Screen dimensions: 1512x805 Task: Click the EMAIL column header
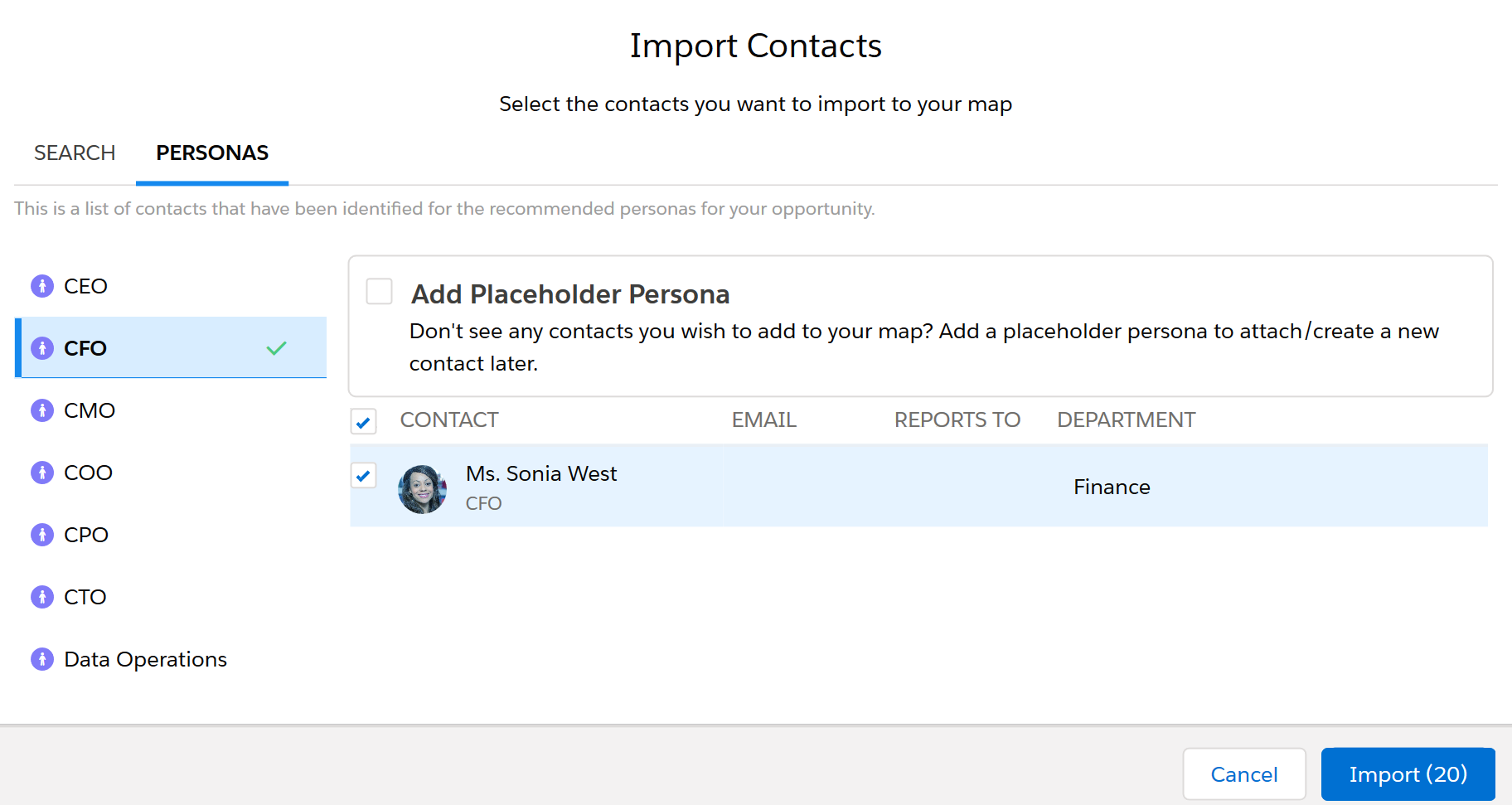(x=764, y=419)
